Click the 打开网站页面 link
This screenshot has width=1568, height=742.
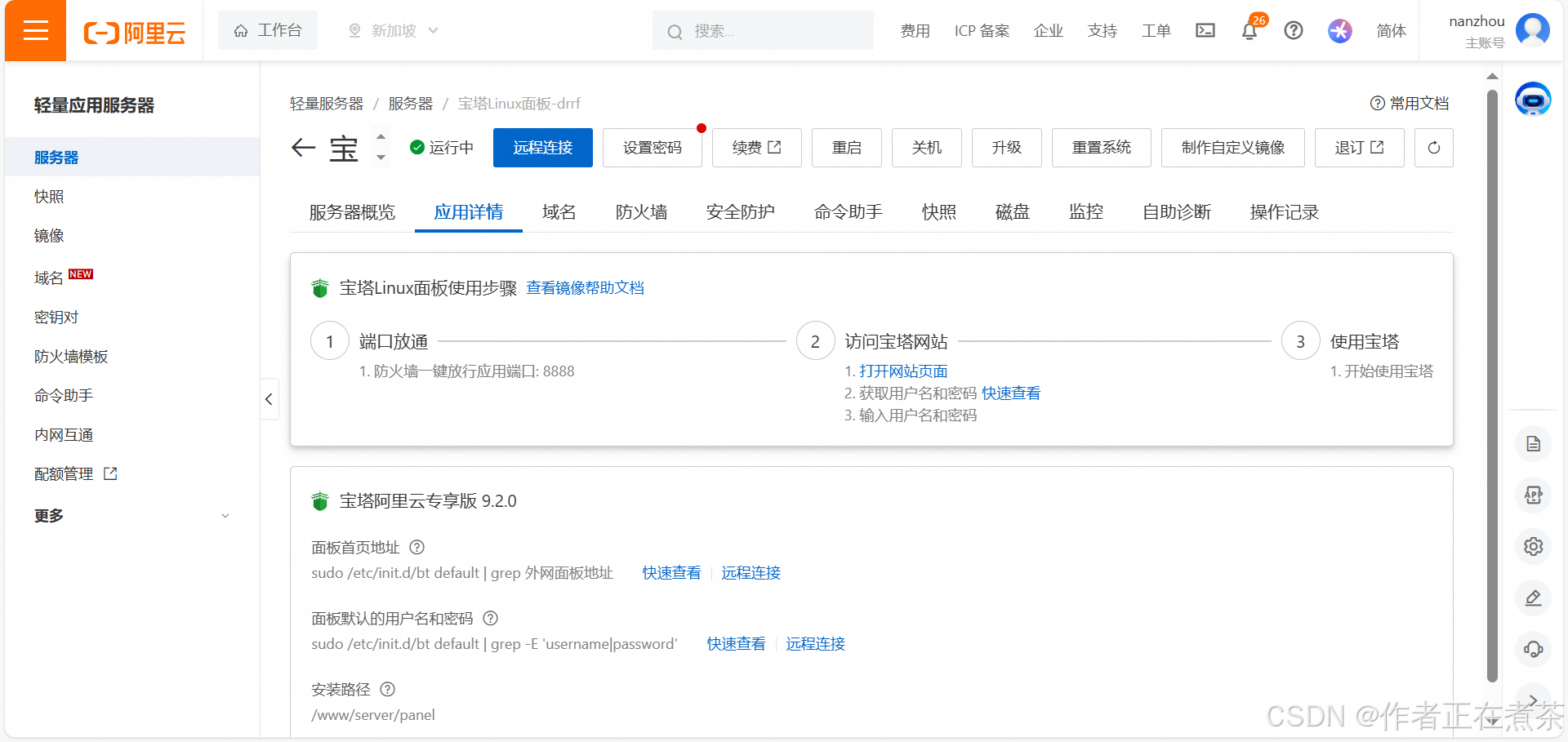tap(903, 371)
